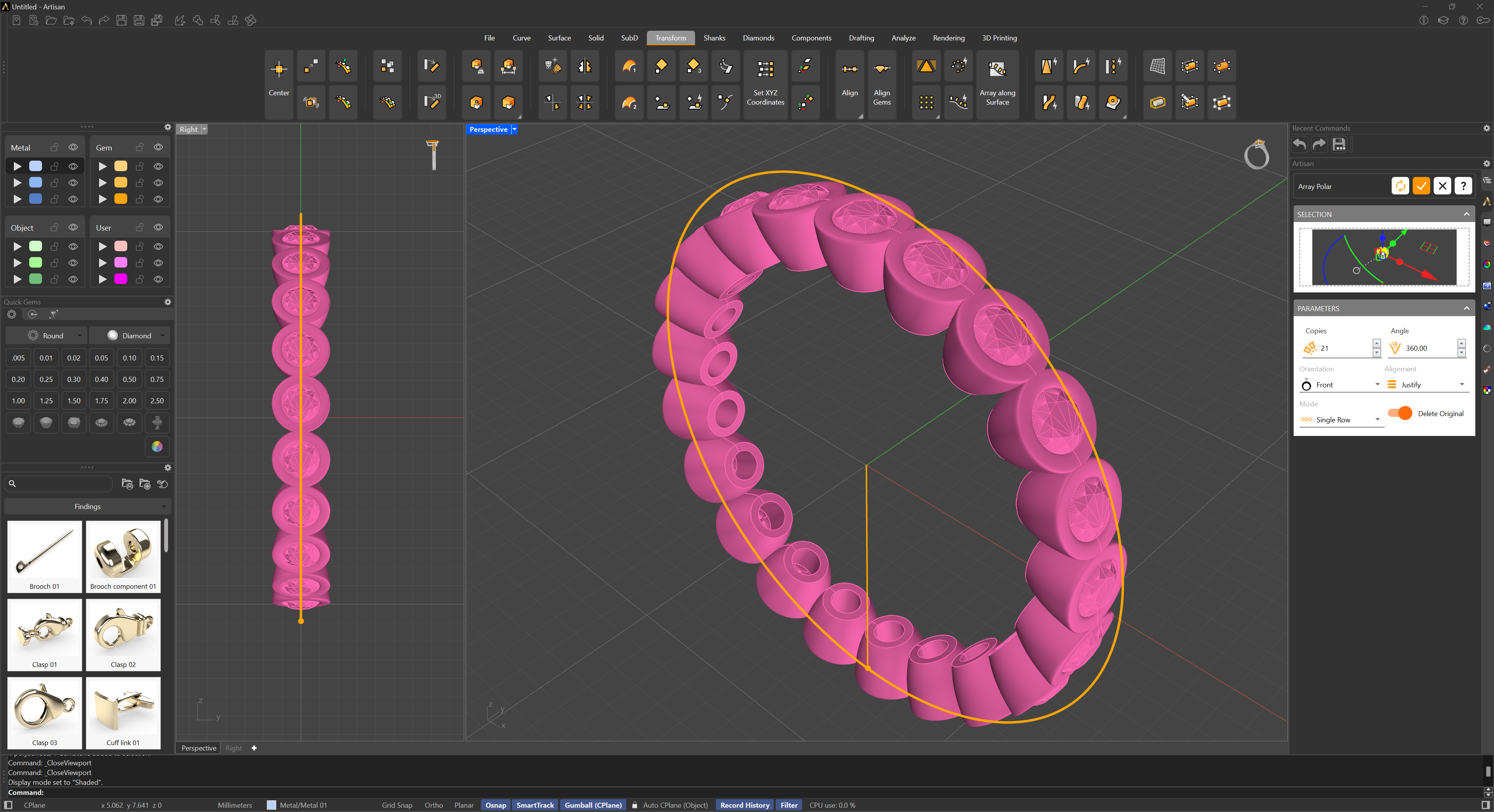The image size is (1494, 812).
Task: Open the Round gem shape dropdown
Action: pyautogui.click(x=46, y=336)
